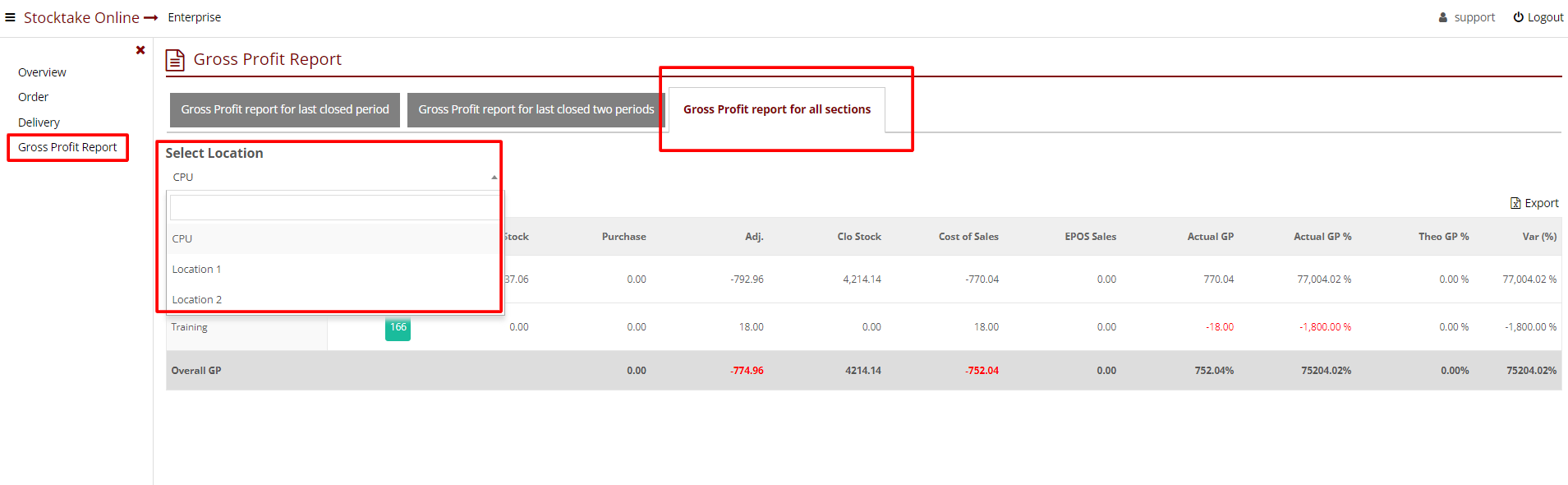Open Delivery in sidebar
1568x485 pixels.
coord(39,122)
